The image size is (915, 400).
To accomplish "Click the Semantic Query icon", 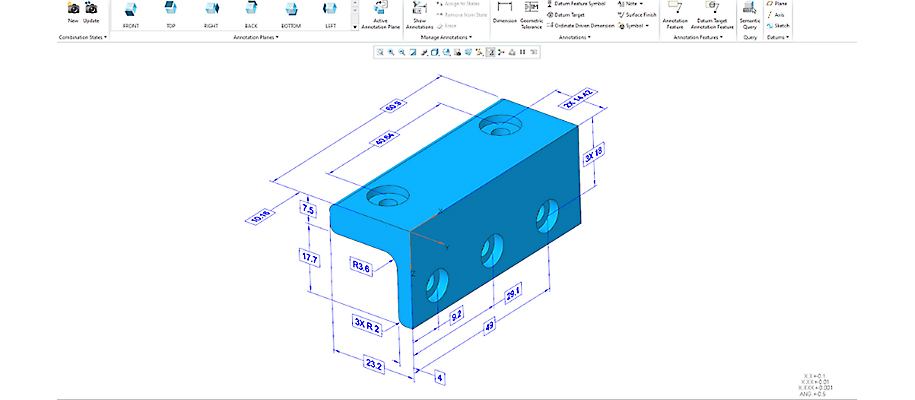I will click(x=749, y=12).
